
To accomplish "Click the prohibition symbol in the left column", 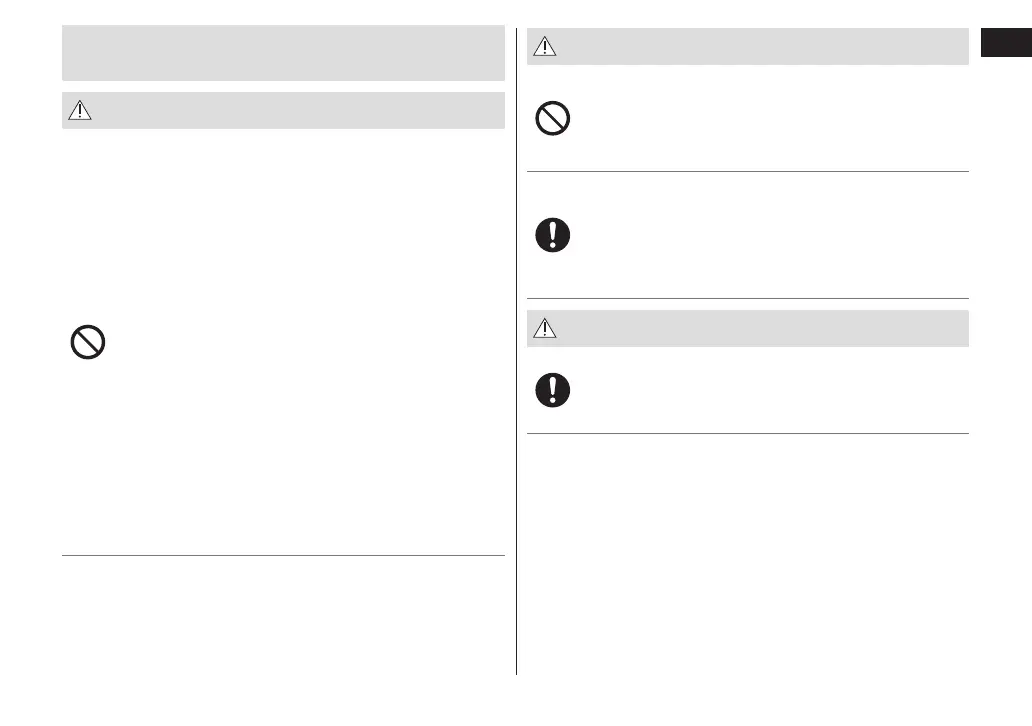I will coord(88,344).
